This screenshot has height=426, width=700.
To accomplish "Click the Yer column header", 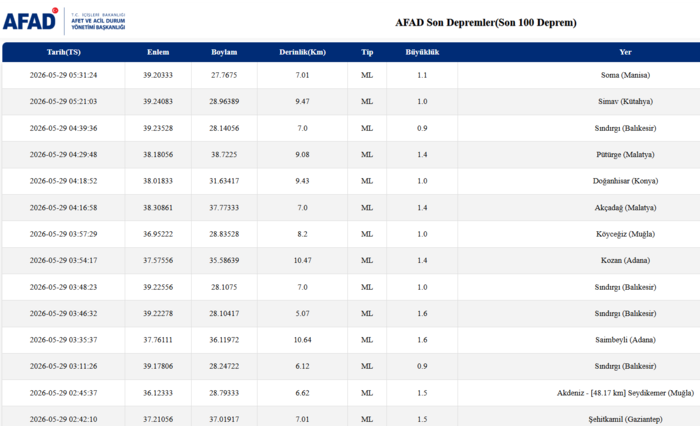I will [625, 52].
